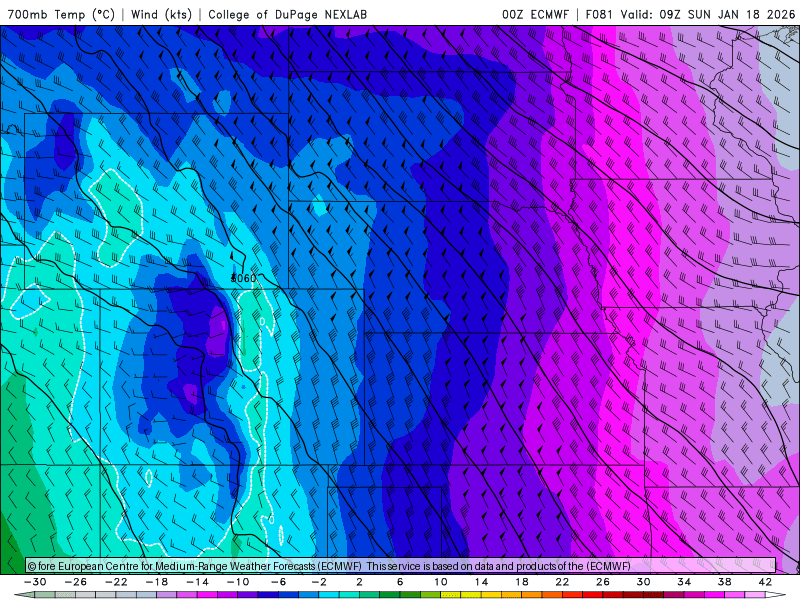
Task: Click the 6 colorbar tick label
Action: pyautogui.click(x=400, y=582)
